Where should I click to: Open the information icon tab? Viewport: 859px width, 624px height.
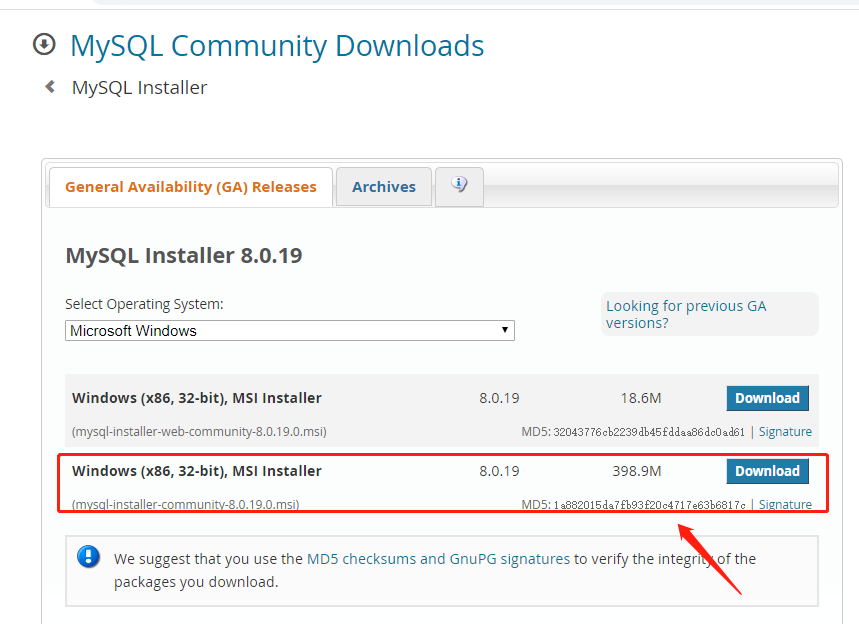(459, 186)
